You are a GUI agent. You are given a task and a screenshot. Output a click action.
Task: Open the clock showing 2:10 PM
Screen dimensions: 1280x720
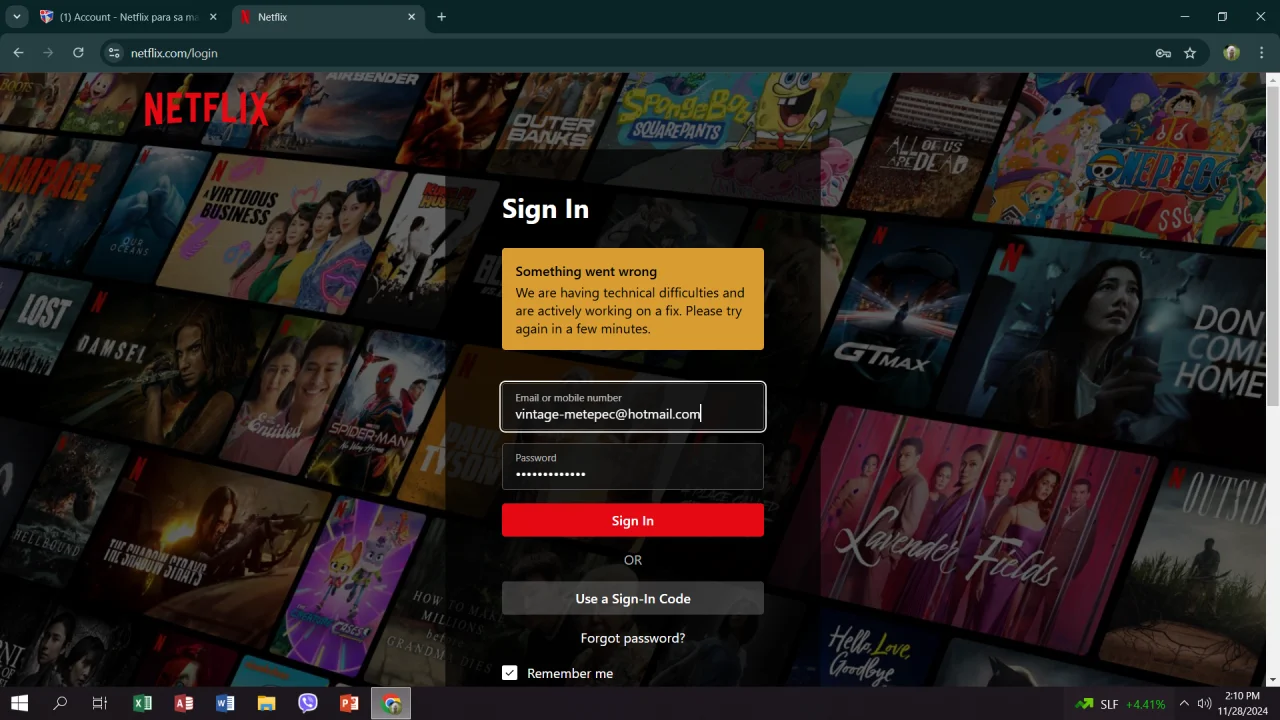pyautogui.click(x=1242, y=703)
